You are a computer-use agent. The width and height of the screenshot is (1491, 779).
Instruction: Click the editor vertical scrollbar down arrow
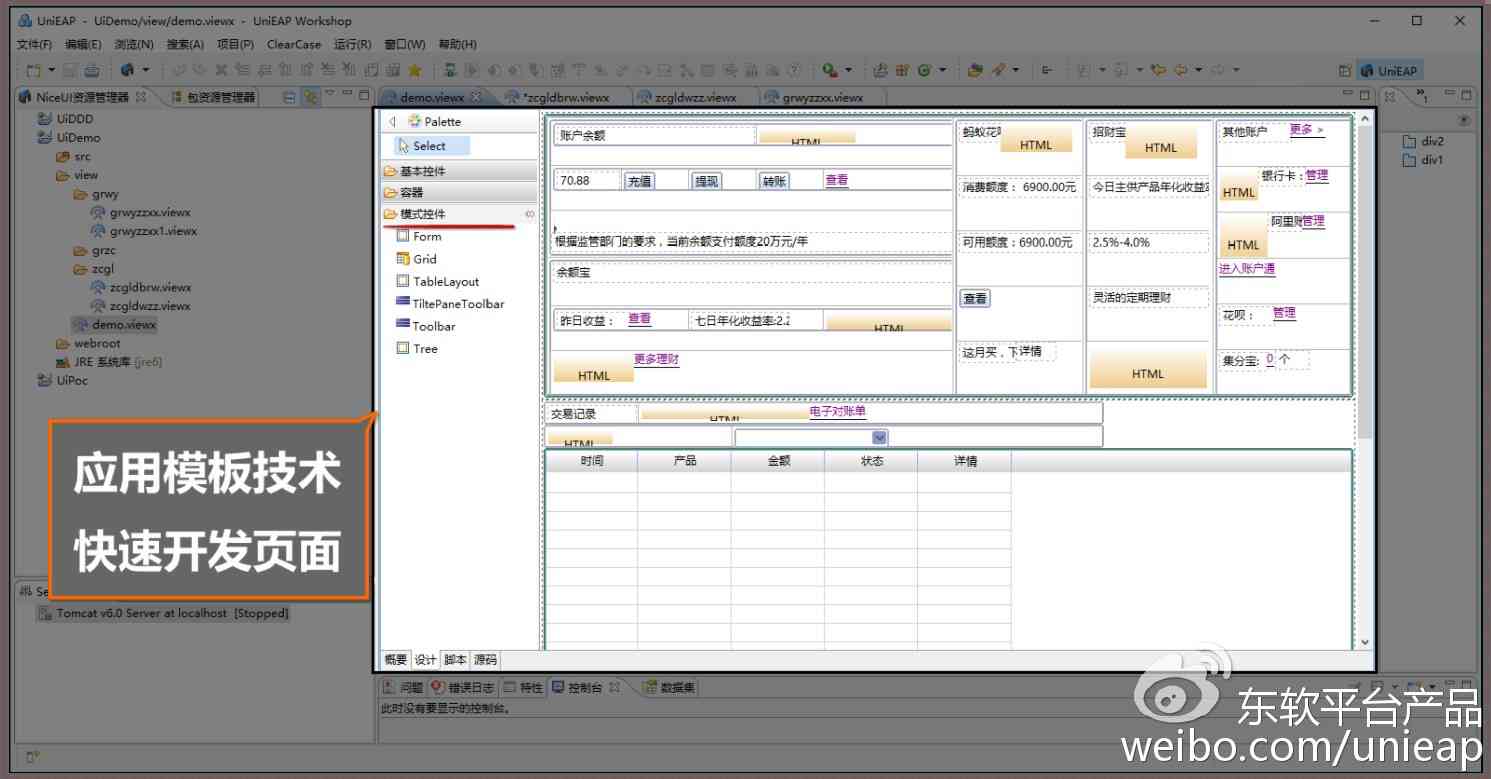pos(1365,643)
